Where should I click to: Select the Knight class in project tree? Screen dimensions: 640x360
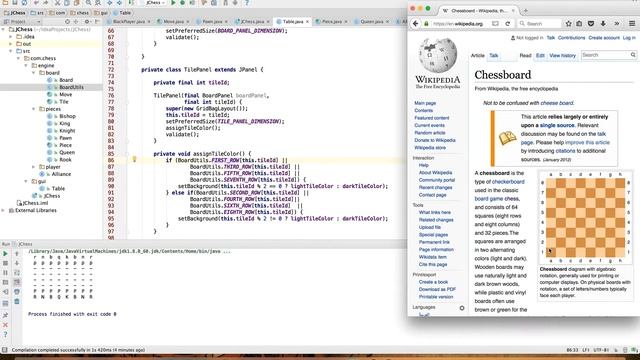(x=67, y=131)
